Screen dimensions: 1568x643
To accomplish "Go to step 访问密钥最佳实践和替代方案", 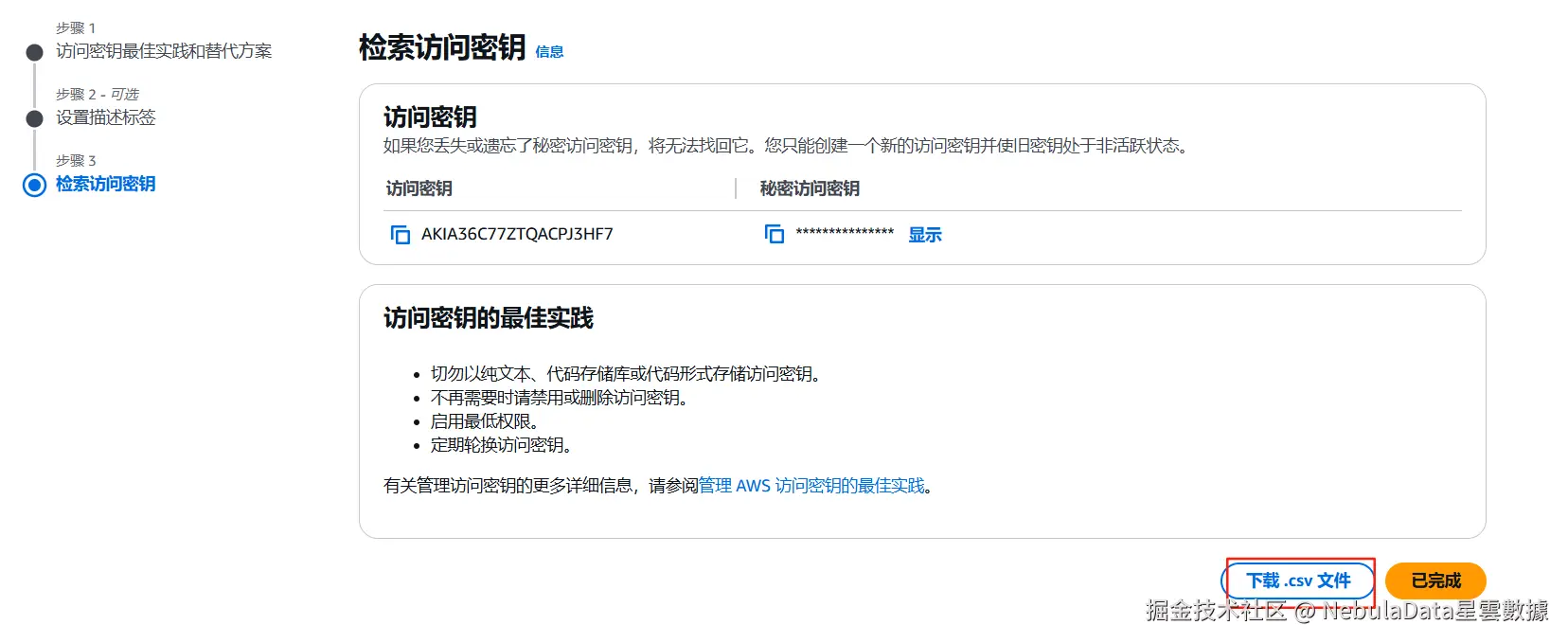I will coord(164,51).
